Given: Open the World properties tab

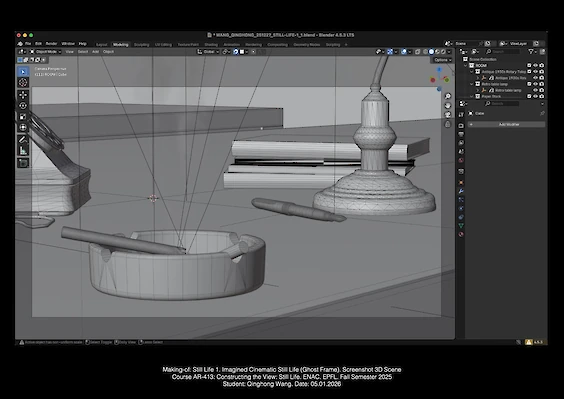Looking at the screenshot, I should [x=461, y=160].
